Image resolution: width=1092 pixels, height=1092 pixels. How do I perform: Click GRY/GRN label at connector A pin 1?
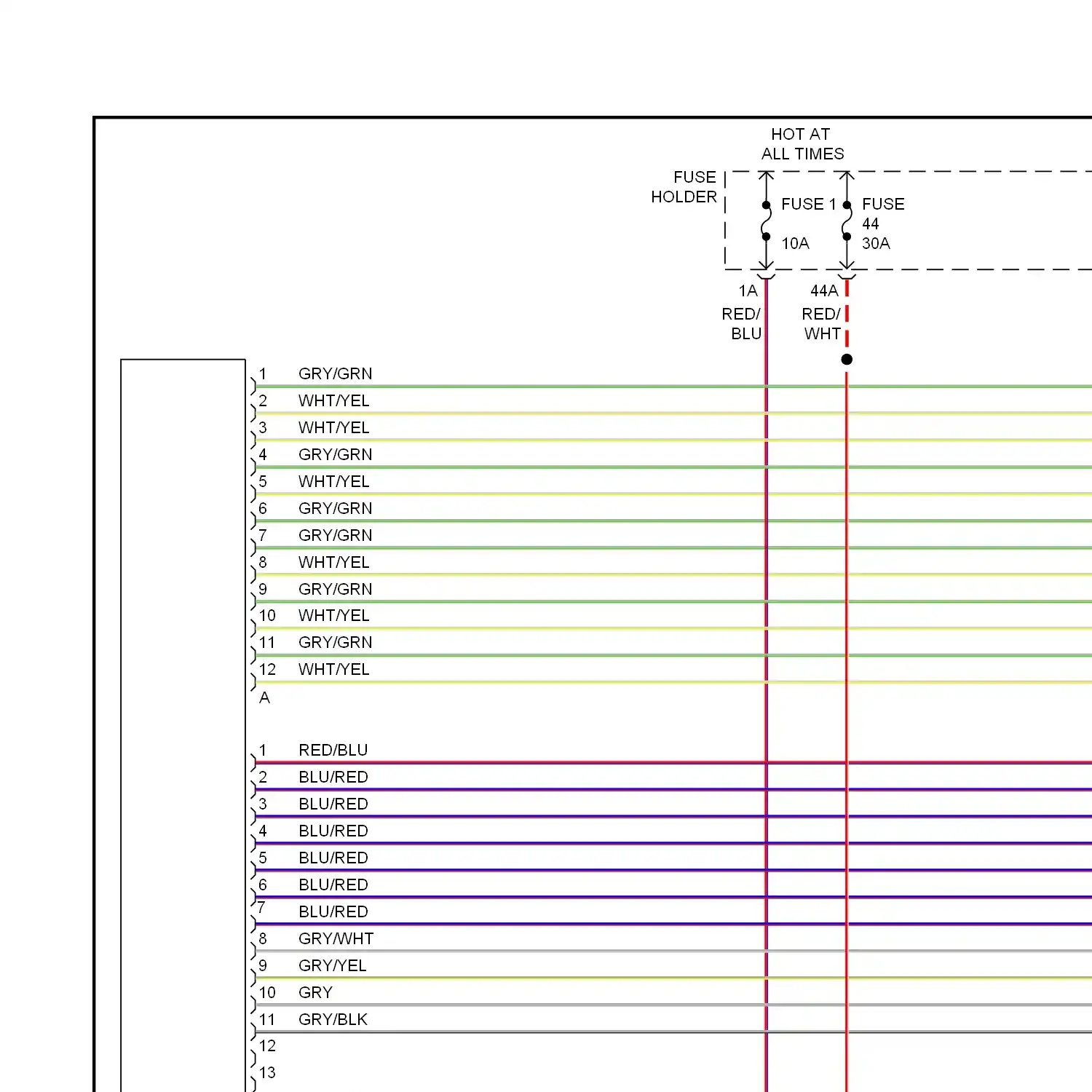[335, 373]
